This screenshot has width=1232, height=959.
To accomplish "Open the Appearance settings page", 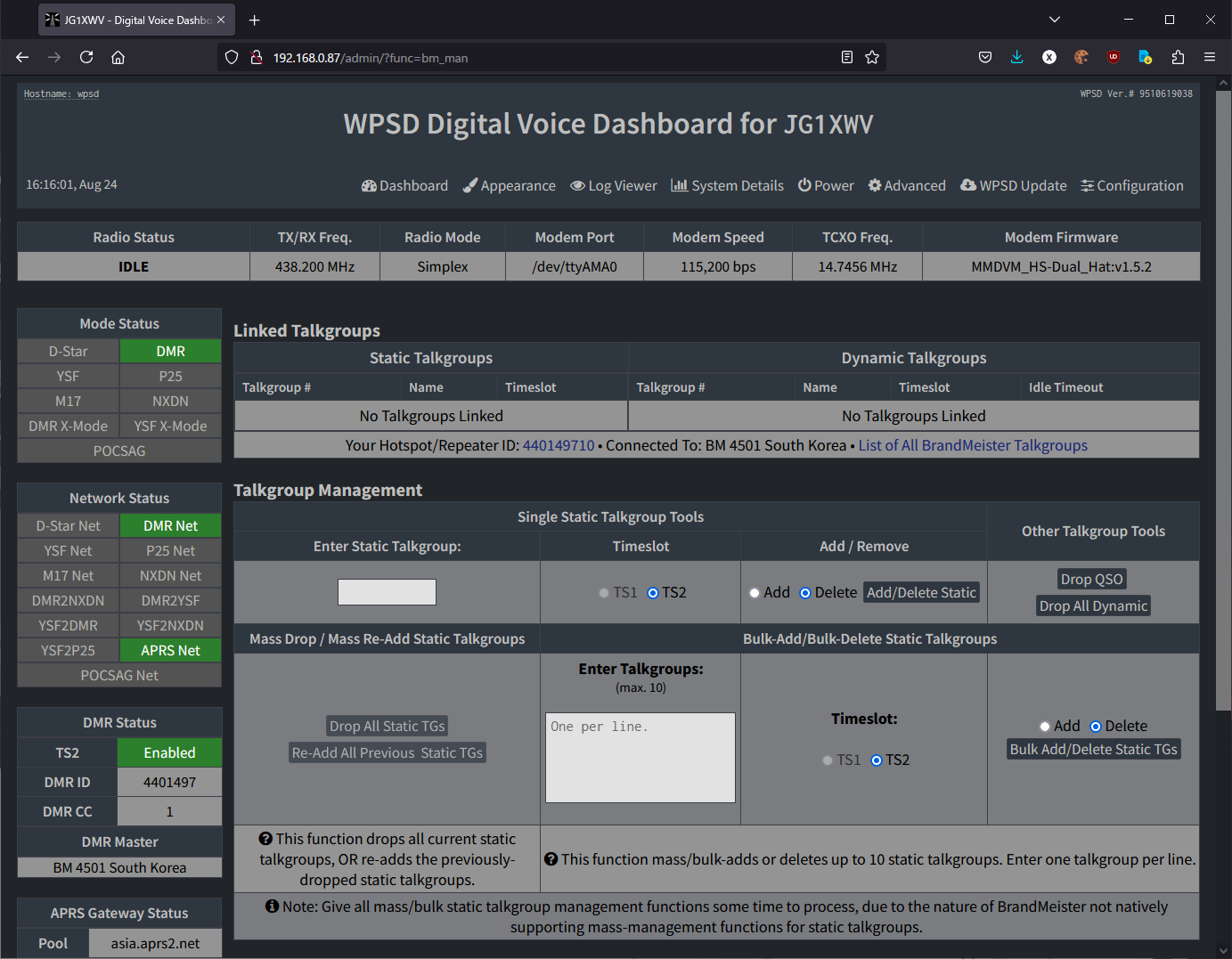I will (509, 185).
